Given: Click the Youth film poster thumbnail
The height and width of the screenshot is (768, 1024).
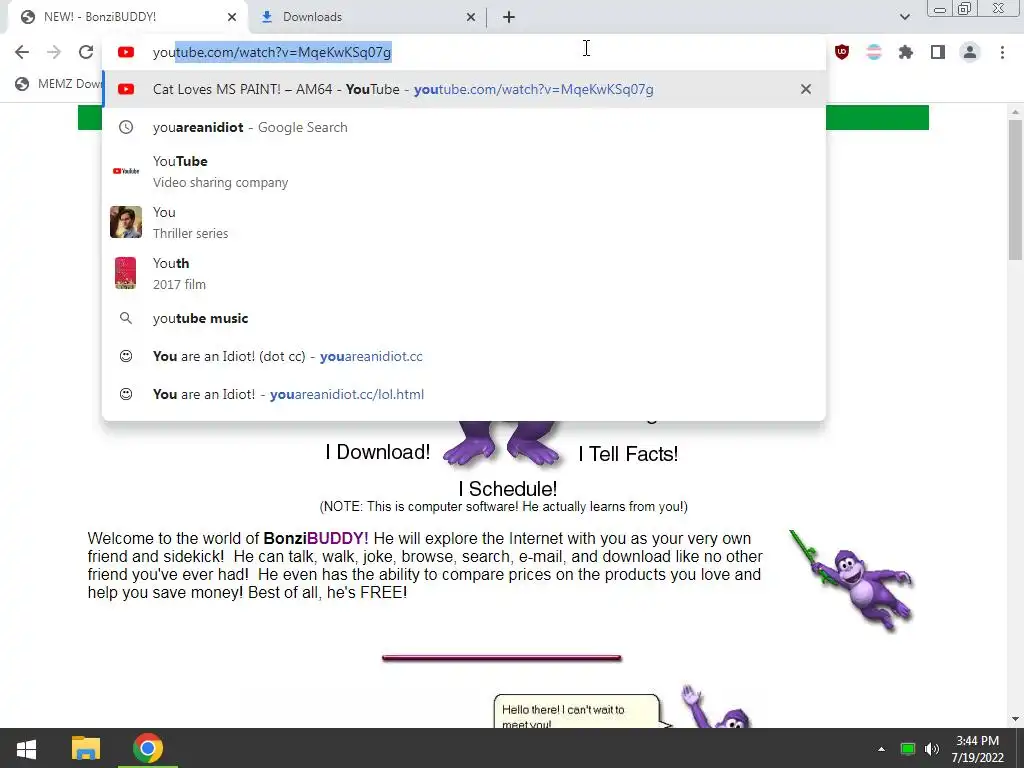Looking at the screenshot, I should coord(126,273).
